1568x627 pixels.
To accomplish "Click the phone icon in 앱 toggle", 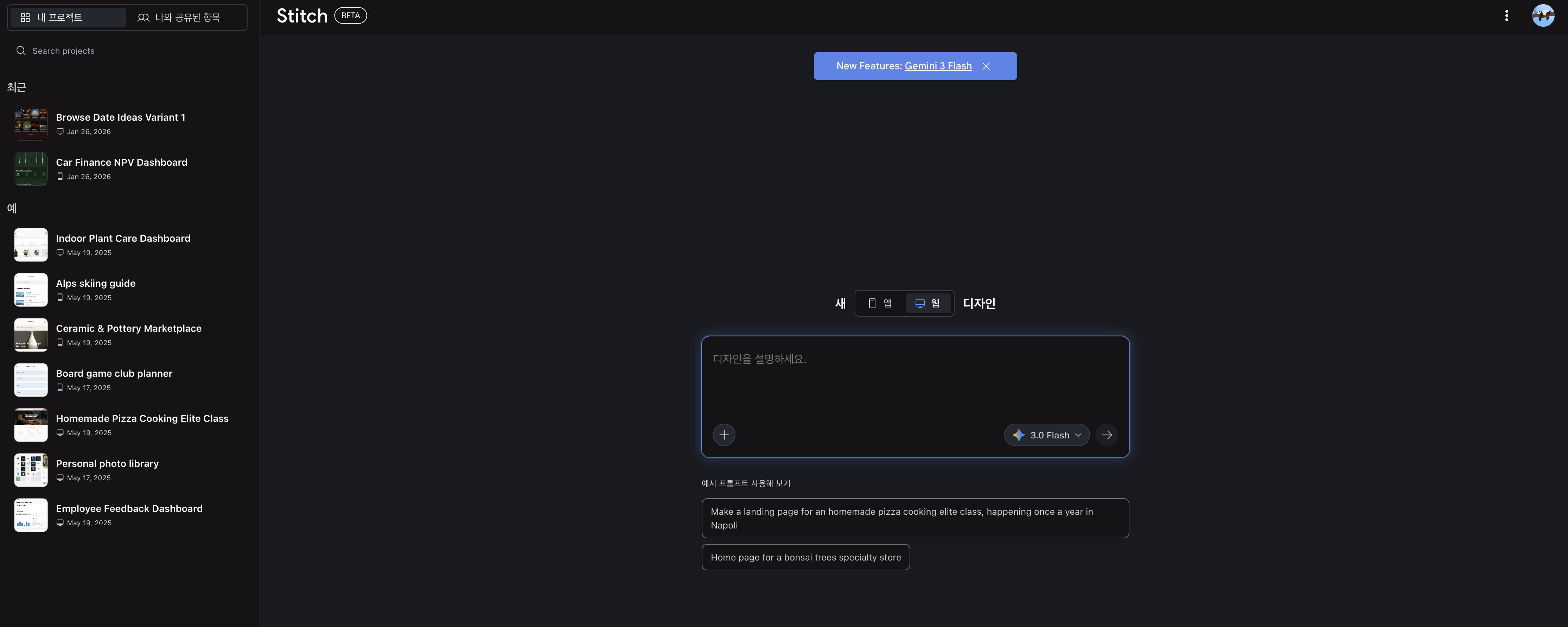I will pos(872,303).
